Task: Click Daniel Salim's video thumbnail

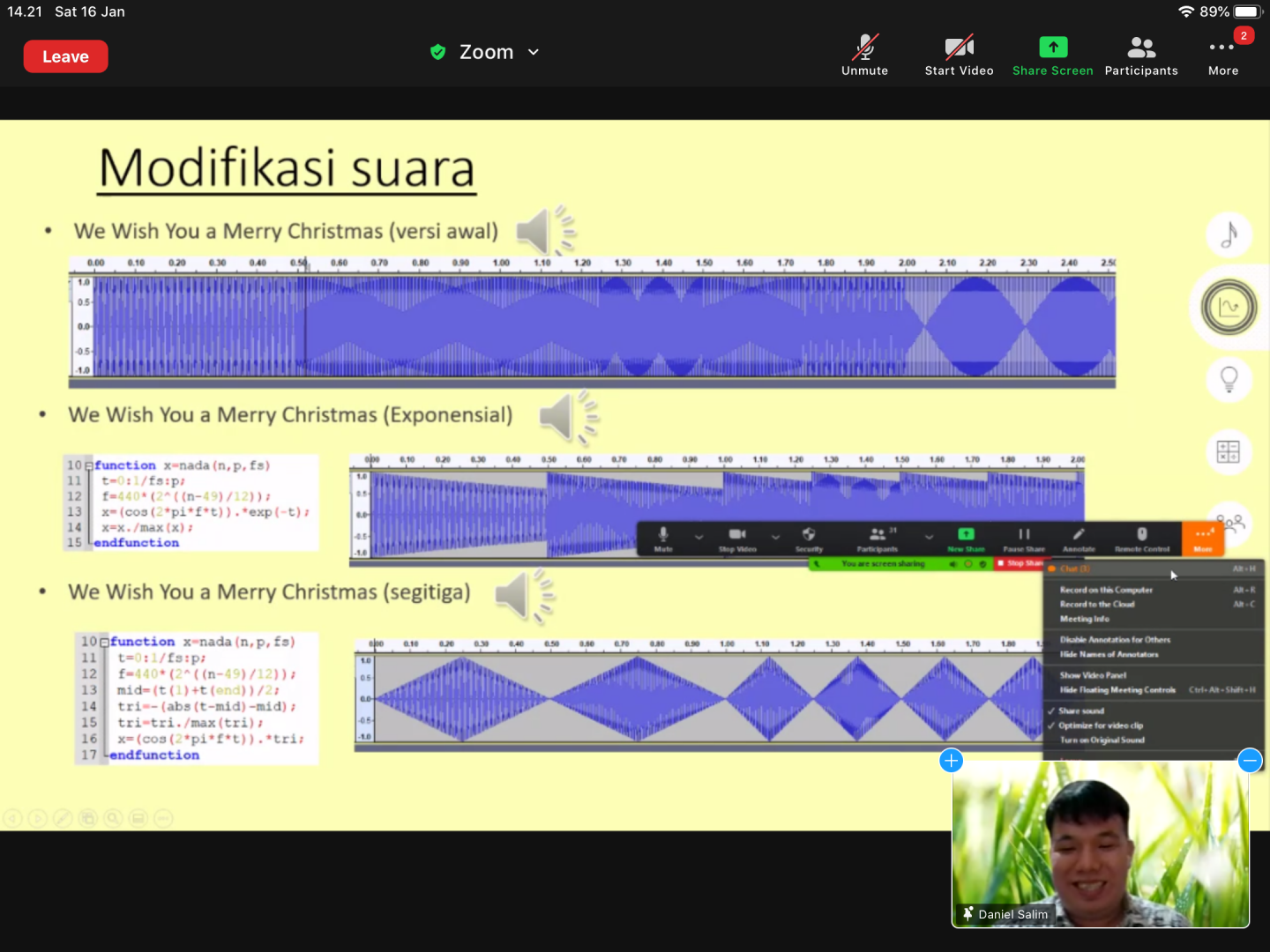Action: tap(1100, 842)
